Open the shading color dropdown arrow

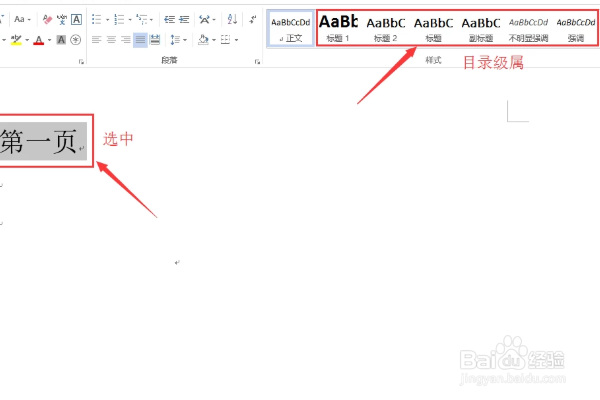pyautogui.click(x=214, y=40)
